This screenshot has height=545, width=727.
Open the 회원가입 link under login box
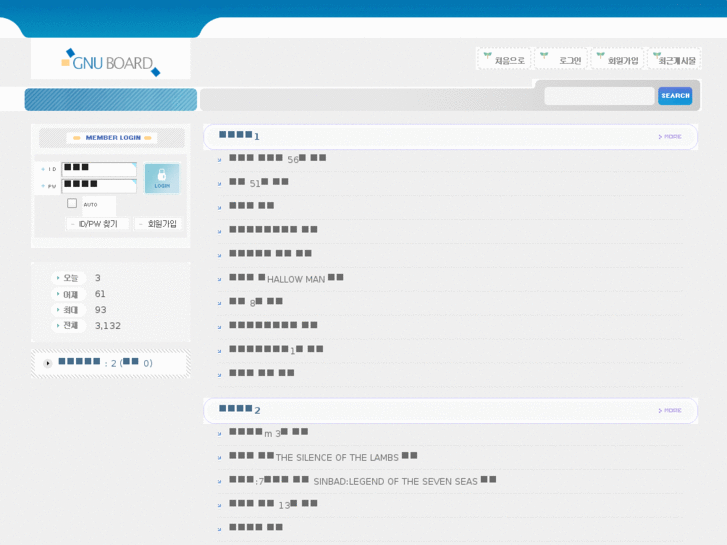pos(158,224)
